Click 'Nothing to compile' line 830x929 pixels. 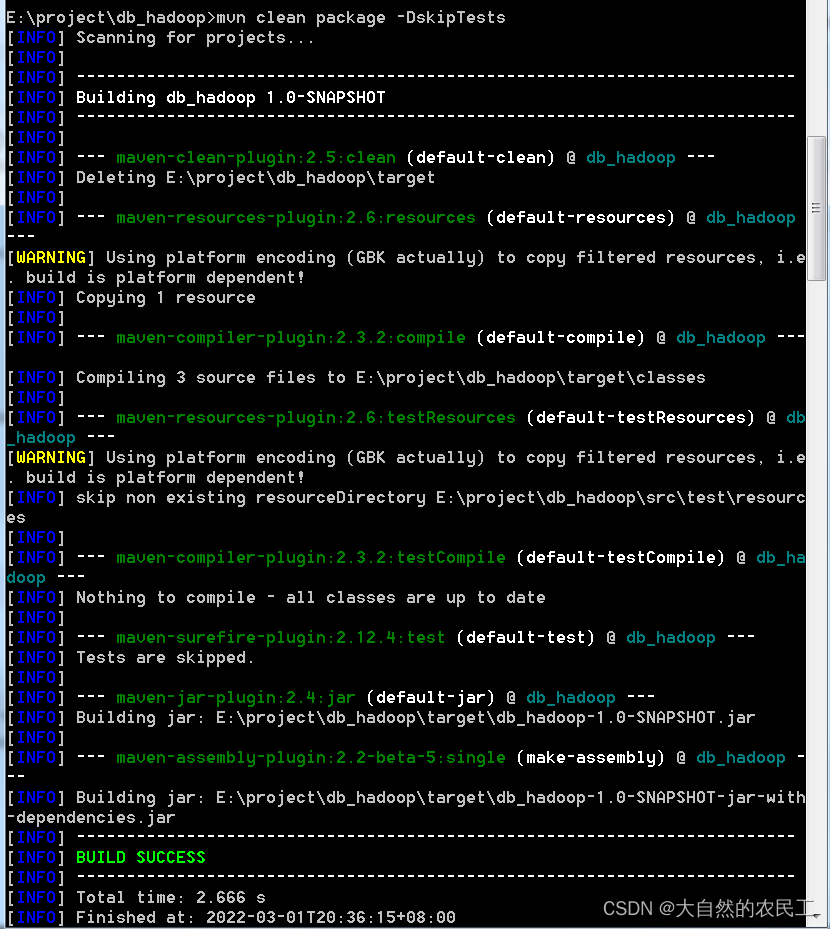click(x=310, y=597)
